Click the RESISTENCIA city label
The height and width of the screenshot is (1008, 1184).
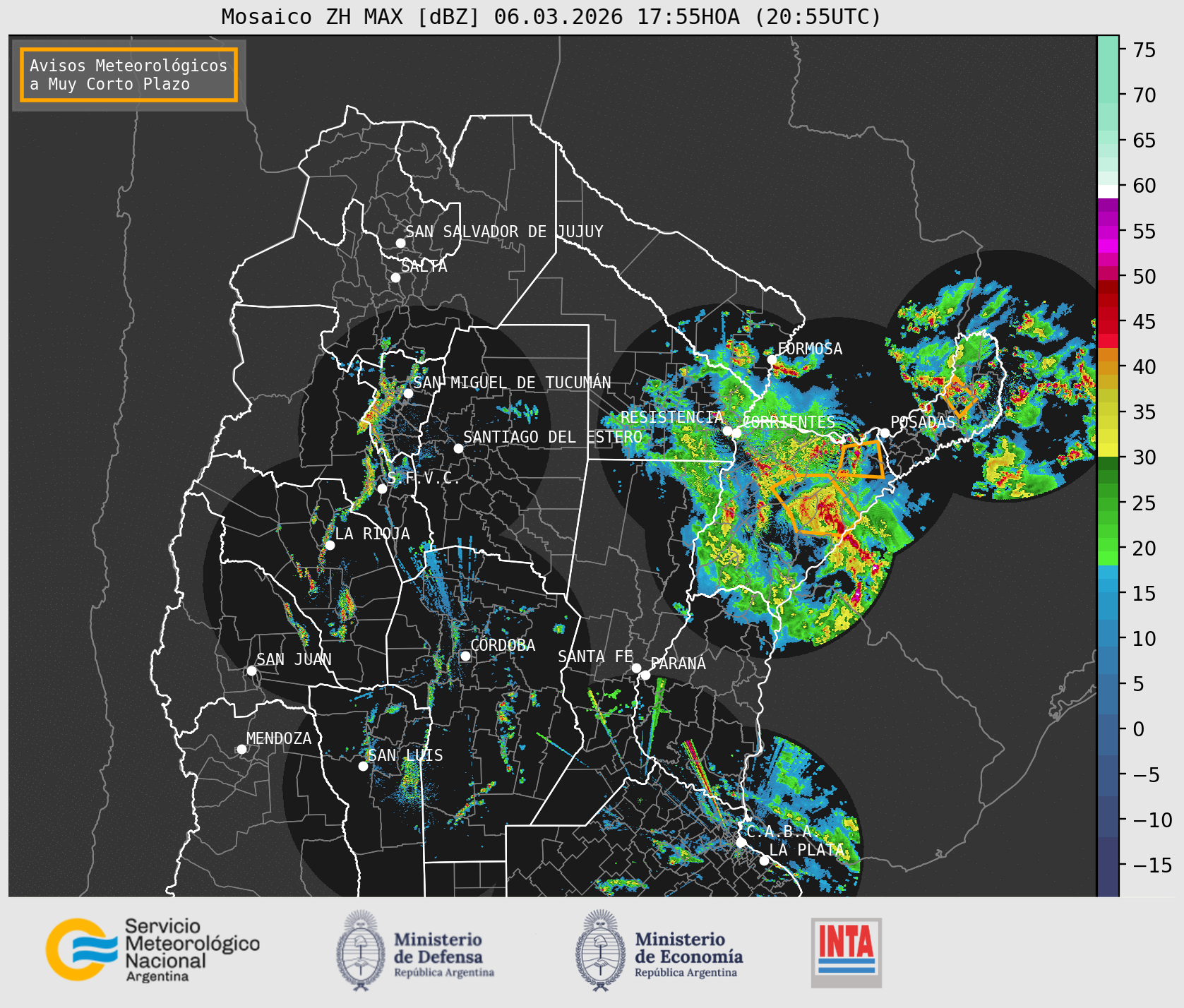pyautogui.click(x=672, y=417)
